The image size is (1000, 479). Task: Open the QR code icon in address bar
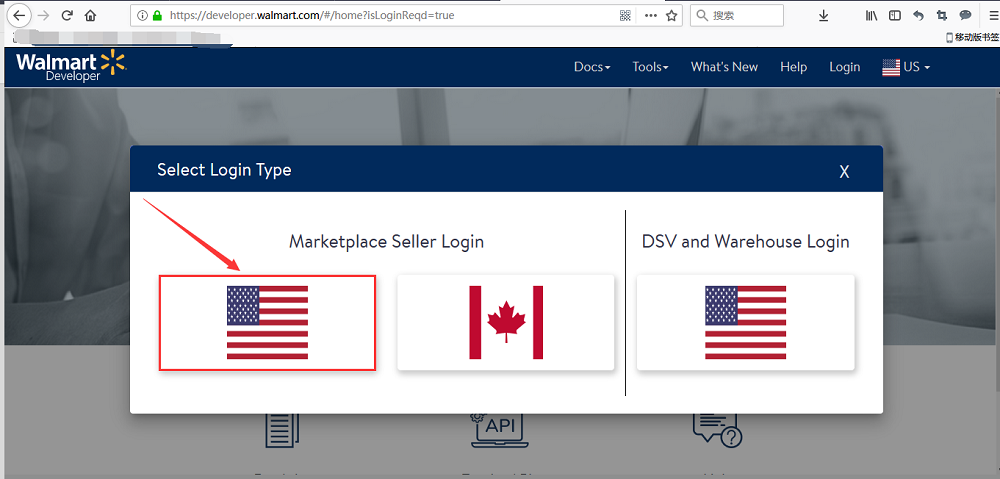[x=625, y=16]
